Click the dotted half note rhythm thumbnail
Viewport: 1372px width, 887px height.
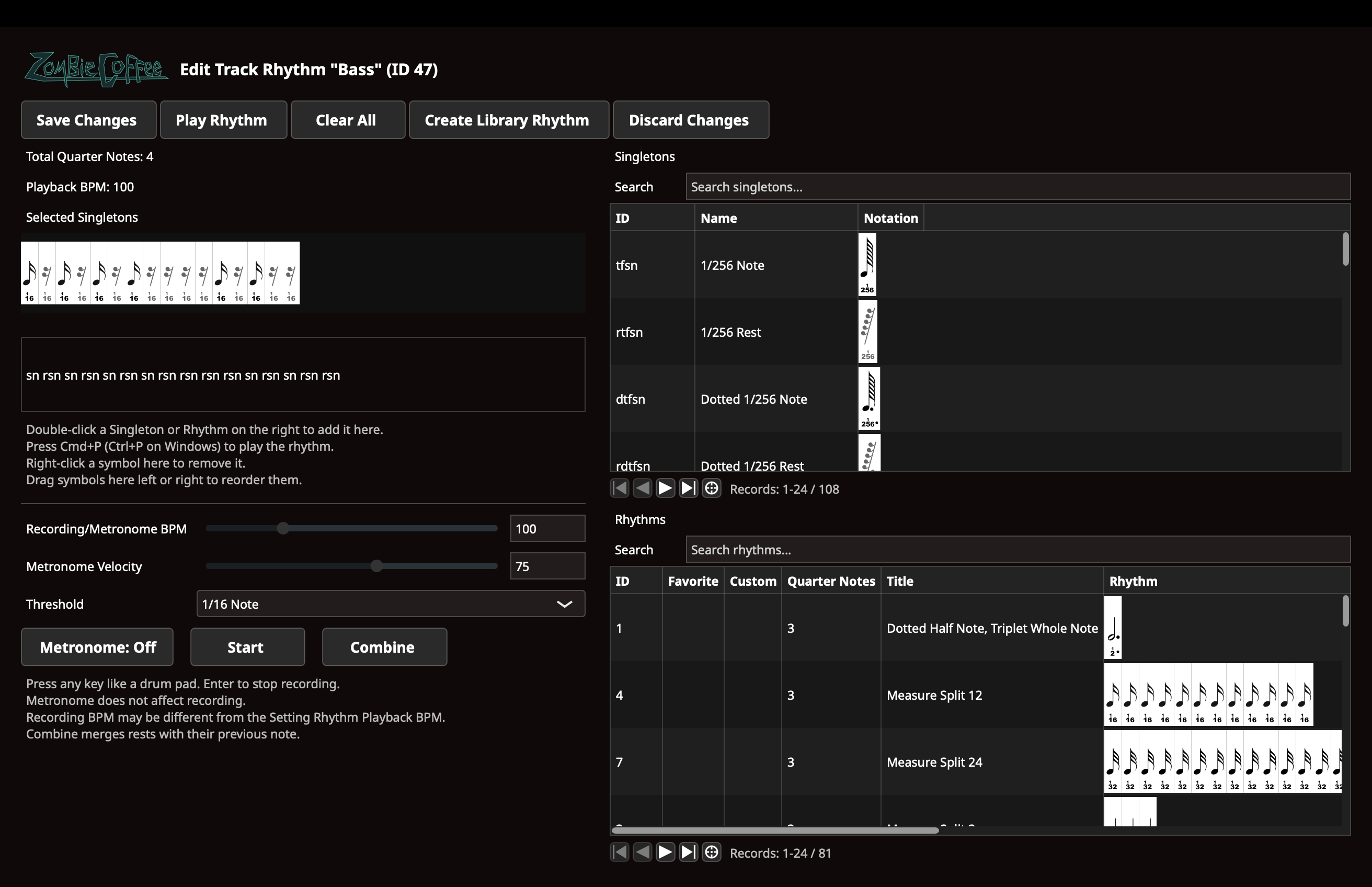click(x=1112, y=628)
